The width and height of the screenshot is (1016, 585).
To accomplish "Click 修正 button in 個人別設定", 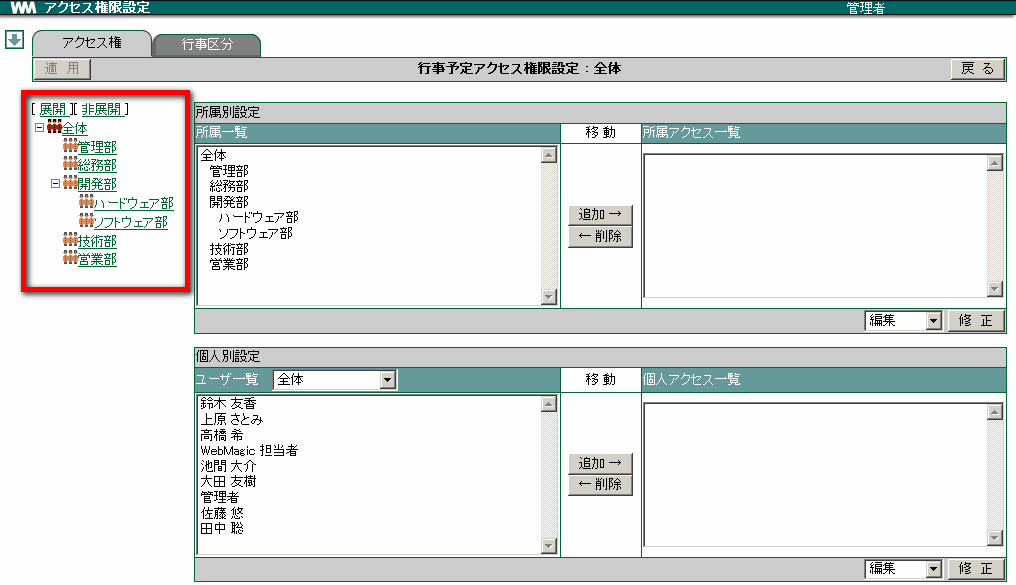I will (976, 569).
